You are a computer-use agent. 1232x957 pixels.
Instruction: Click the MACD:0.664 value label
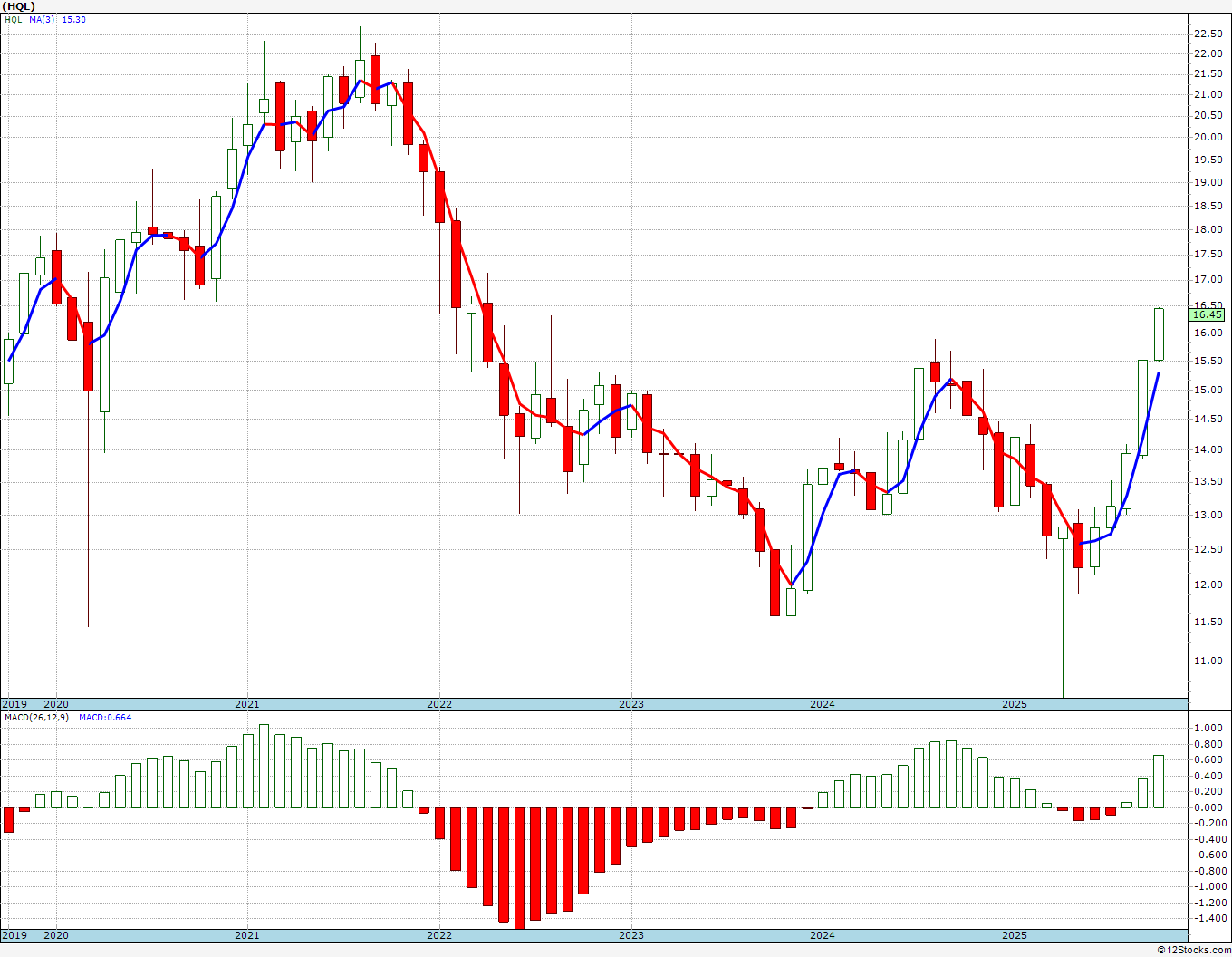click(x=104, y=717)
